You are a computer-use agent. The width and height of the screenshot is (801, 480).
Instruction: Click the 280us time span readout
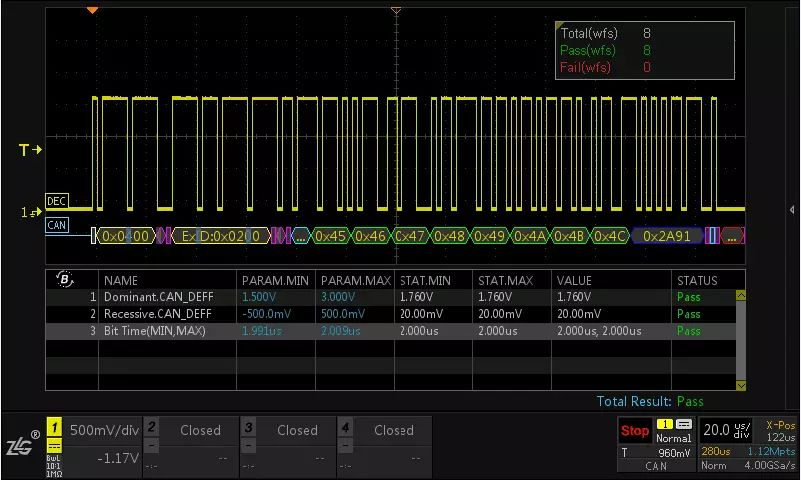[716, 451]
